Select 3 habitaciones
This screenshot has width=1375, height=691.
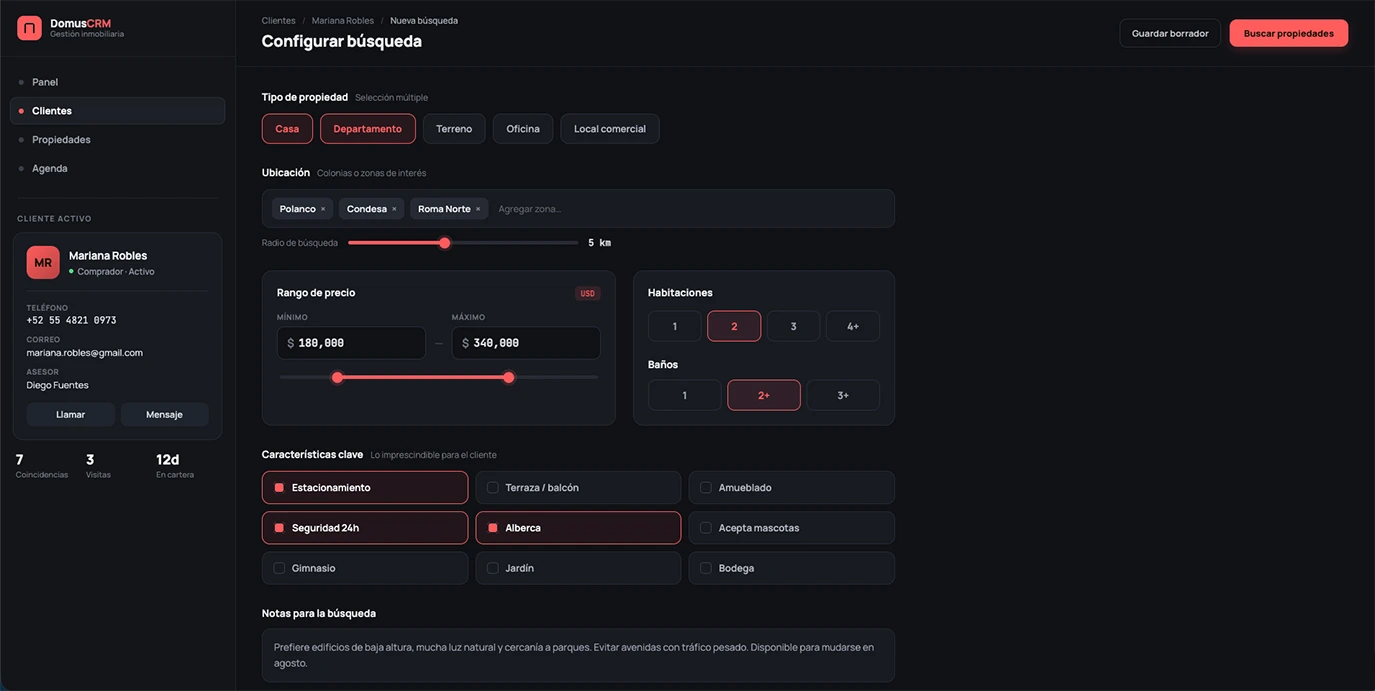click(x=794, y=326)
